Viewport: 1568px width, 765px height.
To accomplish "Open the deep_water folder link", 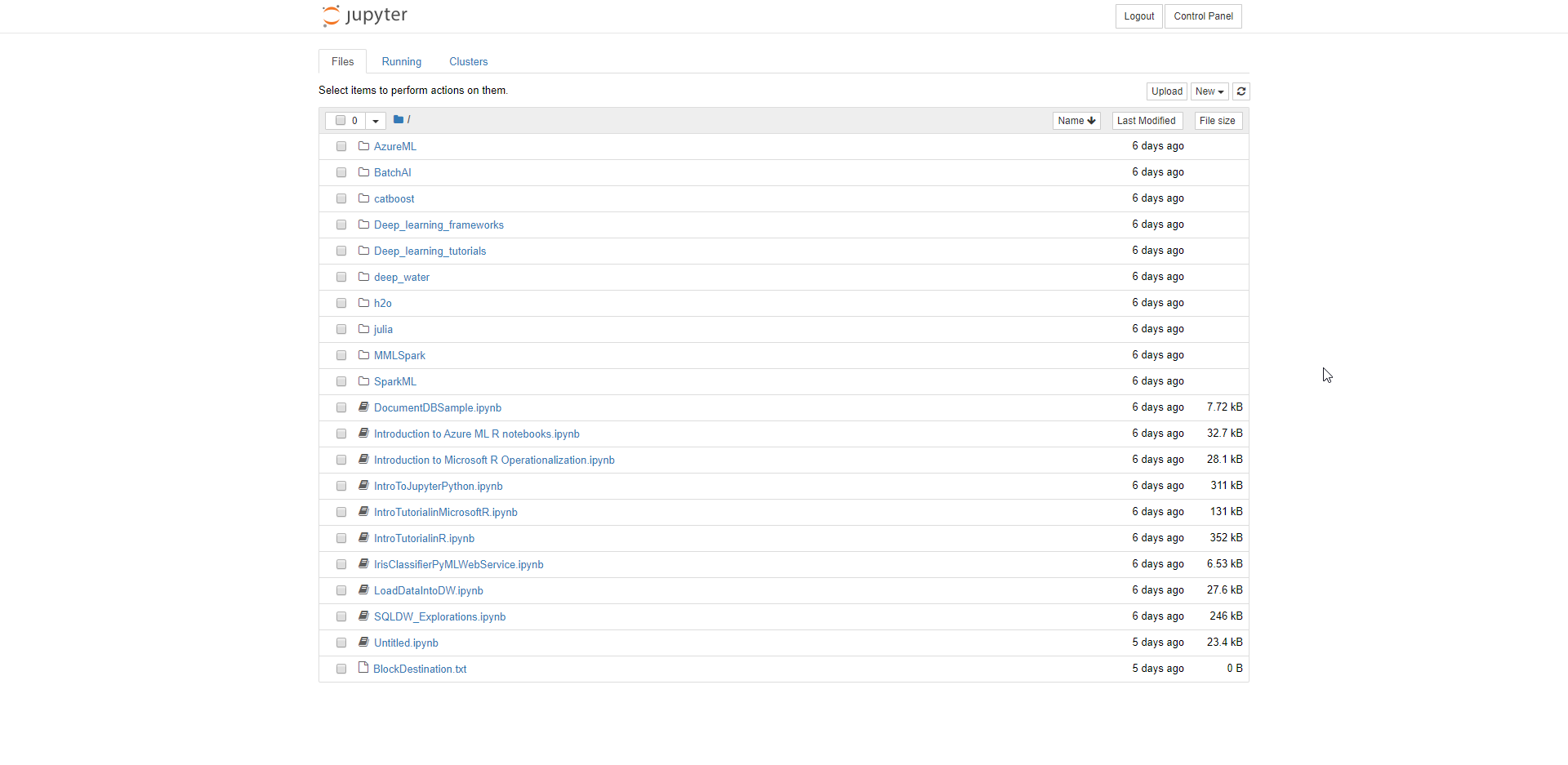I will coord(401,278).
